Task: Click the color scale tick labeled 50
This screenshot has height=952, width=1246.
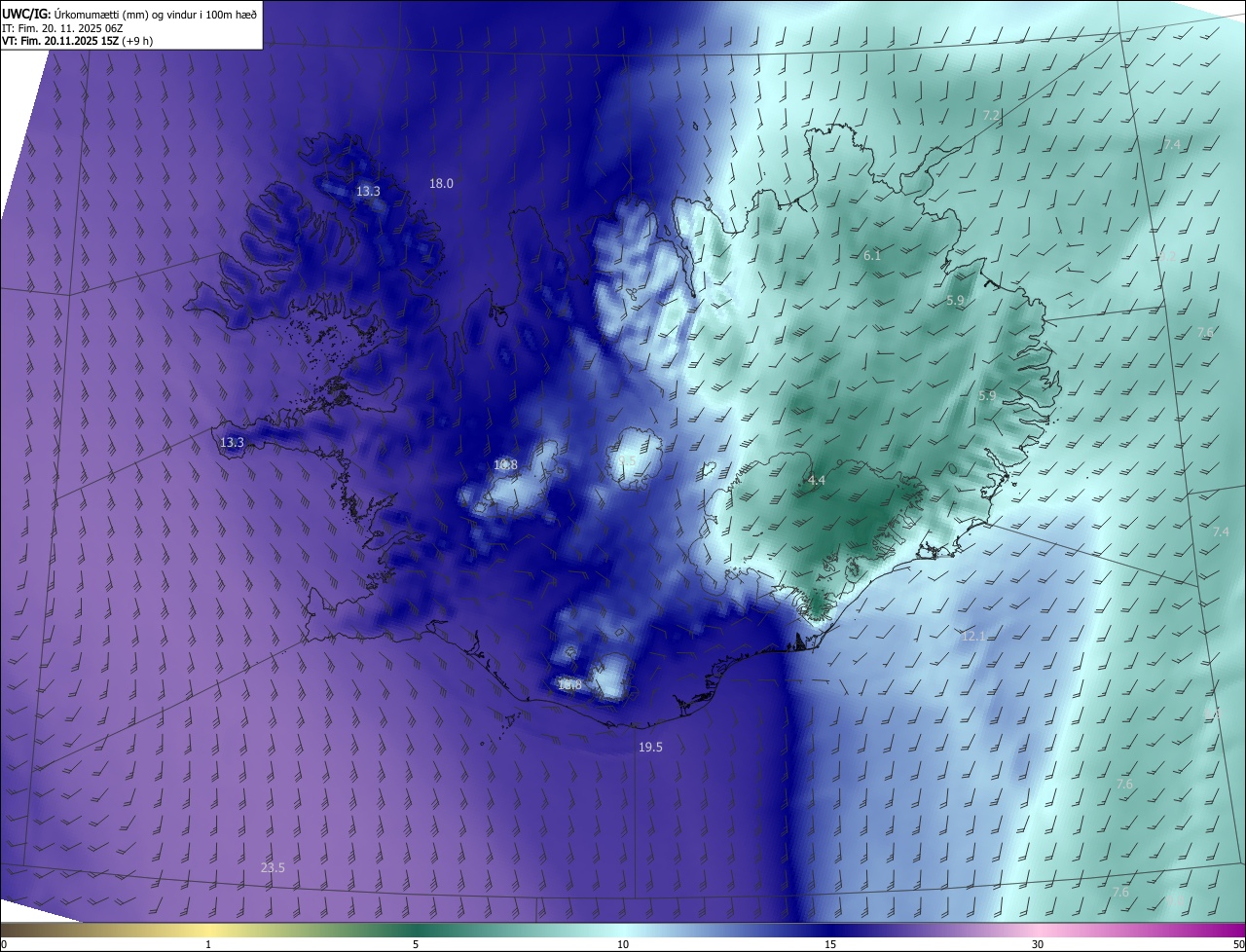Action: click(x=1238, y=944)
